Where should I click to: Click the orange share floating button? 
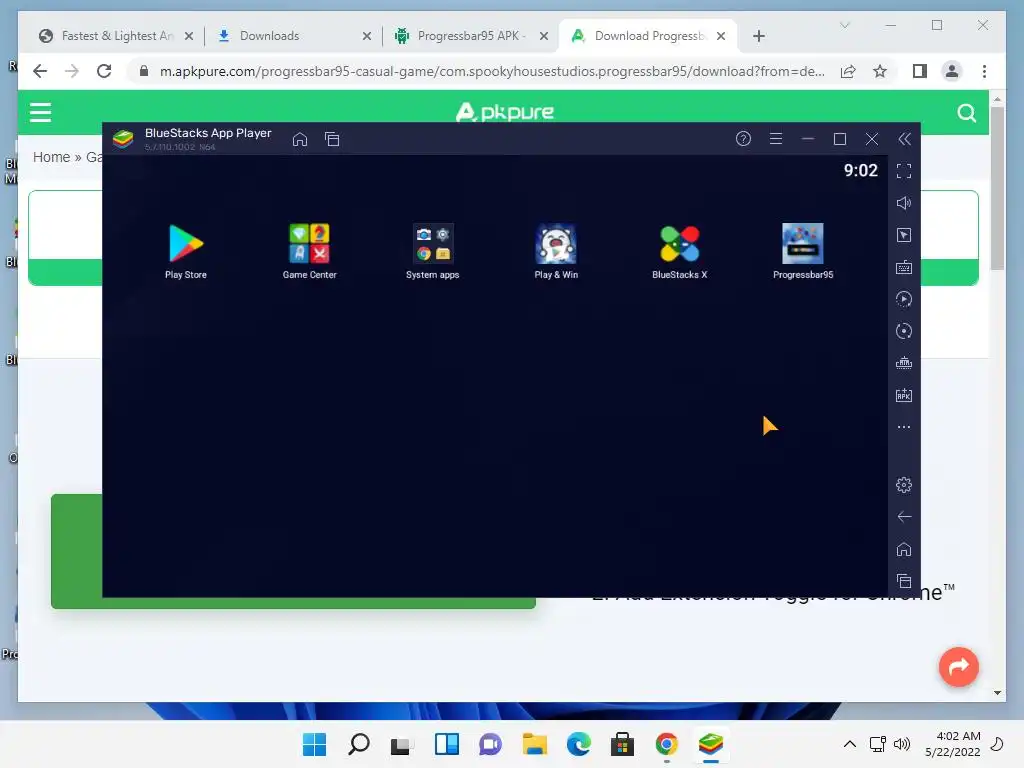958,667
